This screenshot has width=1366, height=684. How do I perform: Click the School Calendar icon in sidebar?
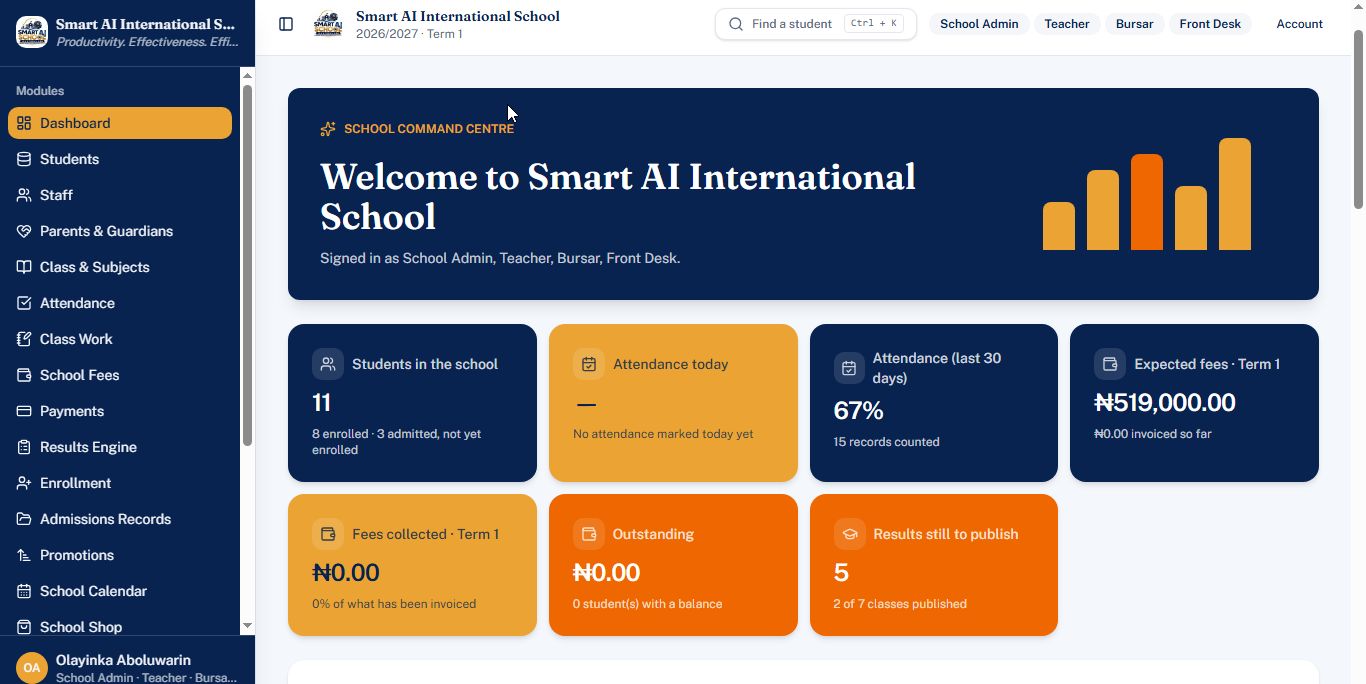[24, 591]
